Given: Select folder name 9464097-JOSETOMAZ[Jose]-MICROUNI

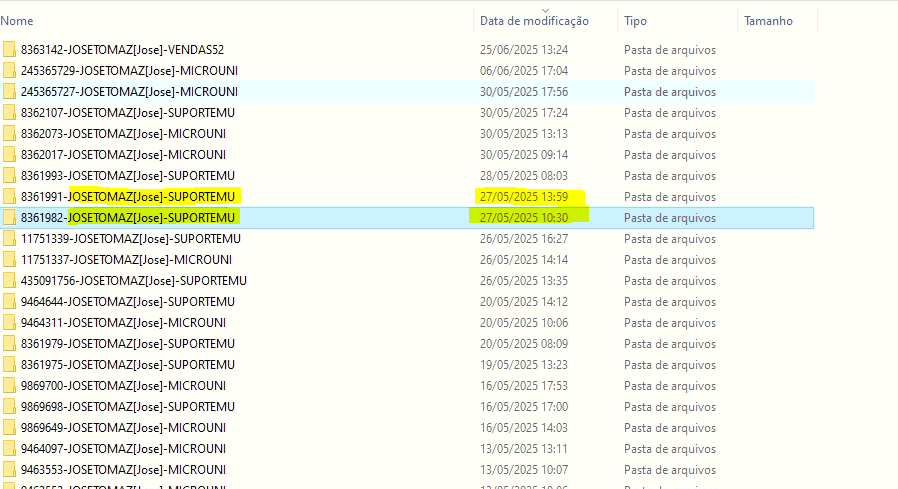Looking at the screenshot, I should pyautogui.click(x=123, y=449).
